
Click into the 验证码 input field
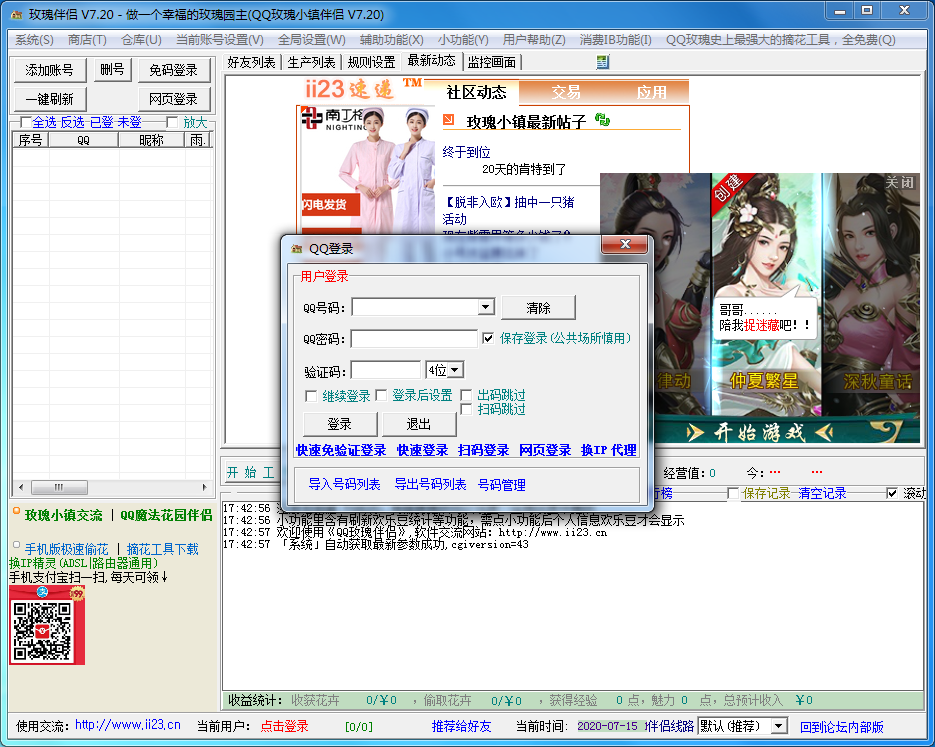point(386,370)
